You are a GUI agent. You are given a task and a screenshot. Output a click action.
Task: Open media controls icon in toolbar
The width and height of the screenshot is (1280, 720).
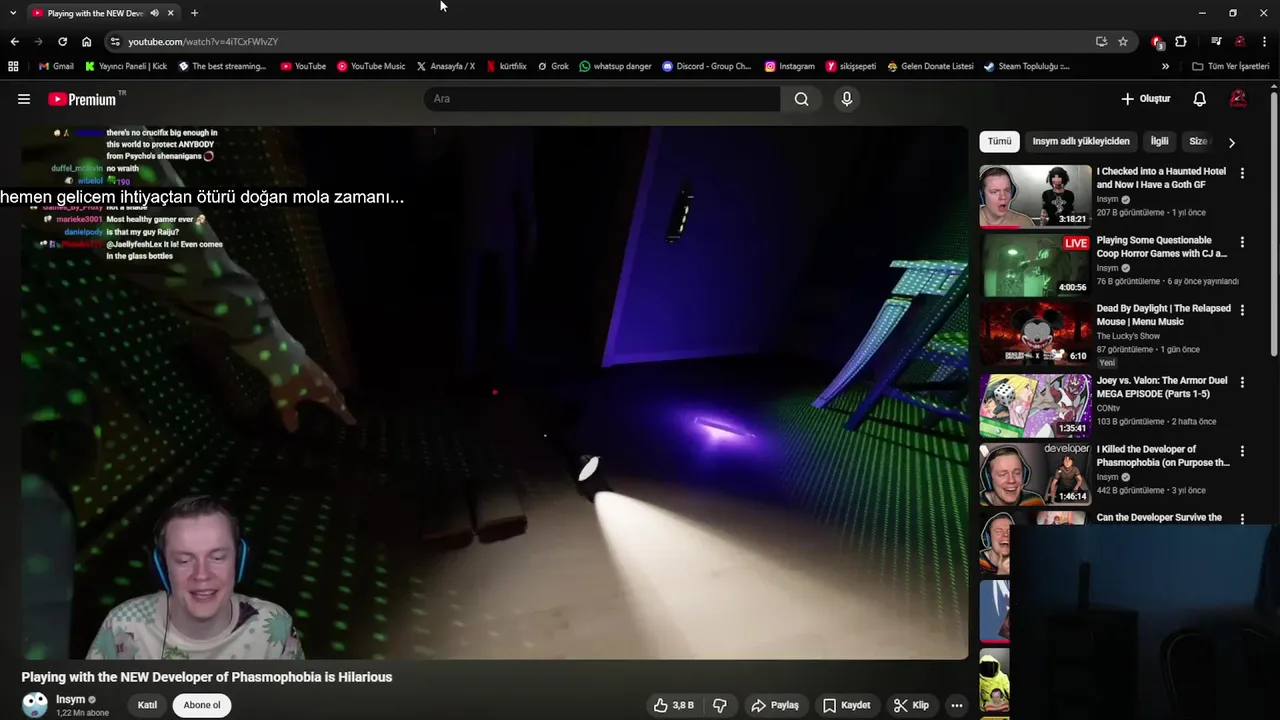(1216, 42)
